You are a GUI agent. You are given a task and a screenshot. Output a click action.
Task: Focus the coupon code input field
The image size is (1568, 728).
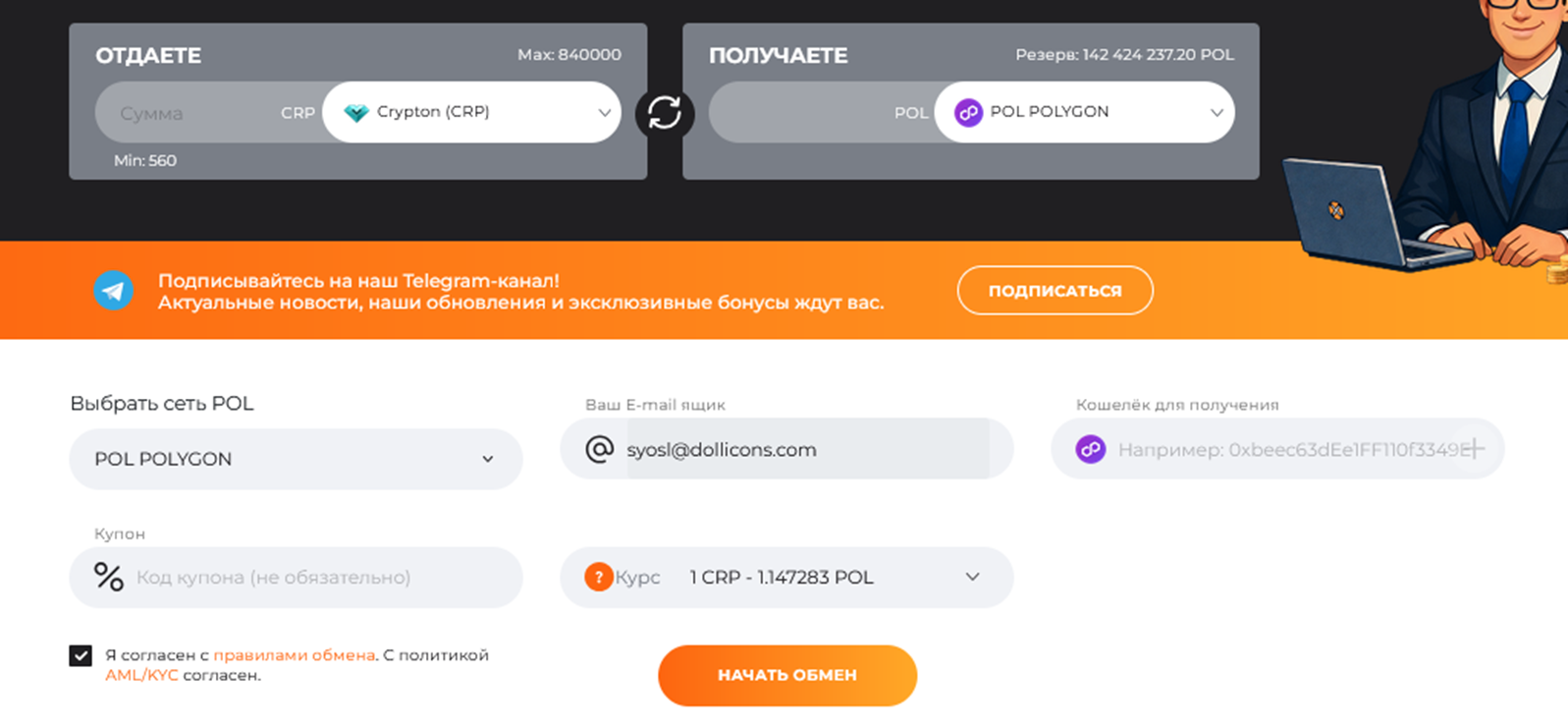click(x=314, y=577)
